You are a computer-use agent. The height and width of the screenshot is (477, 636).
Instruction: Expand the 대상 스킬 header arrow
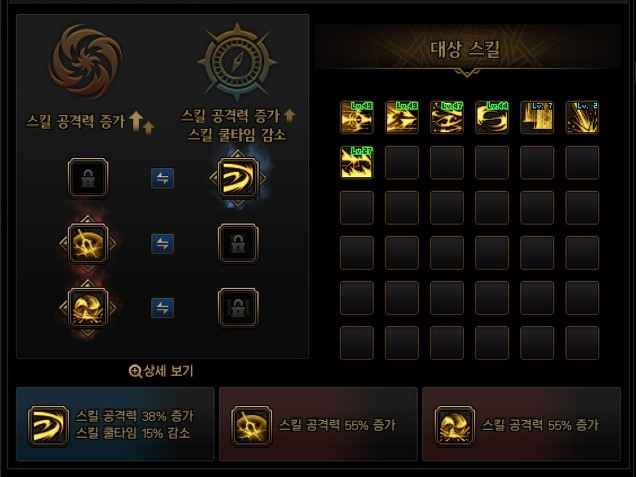coord(467,73)
